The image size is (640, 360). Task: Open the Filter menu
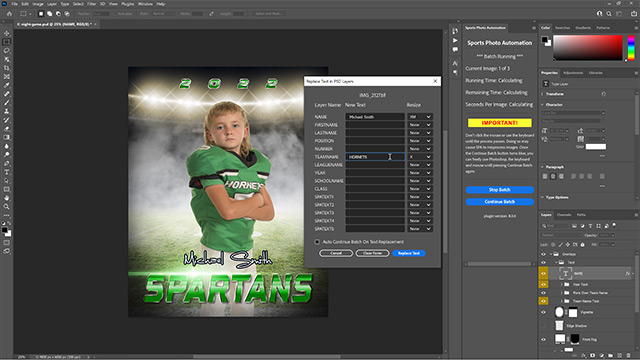pyautogui.click(x=91, y=4)
